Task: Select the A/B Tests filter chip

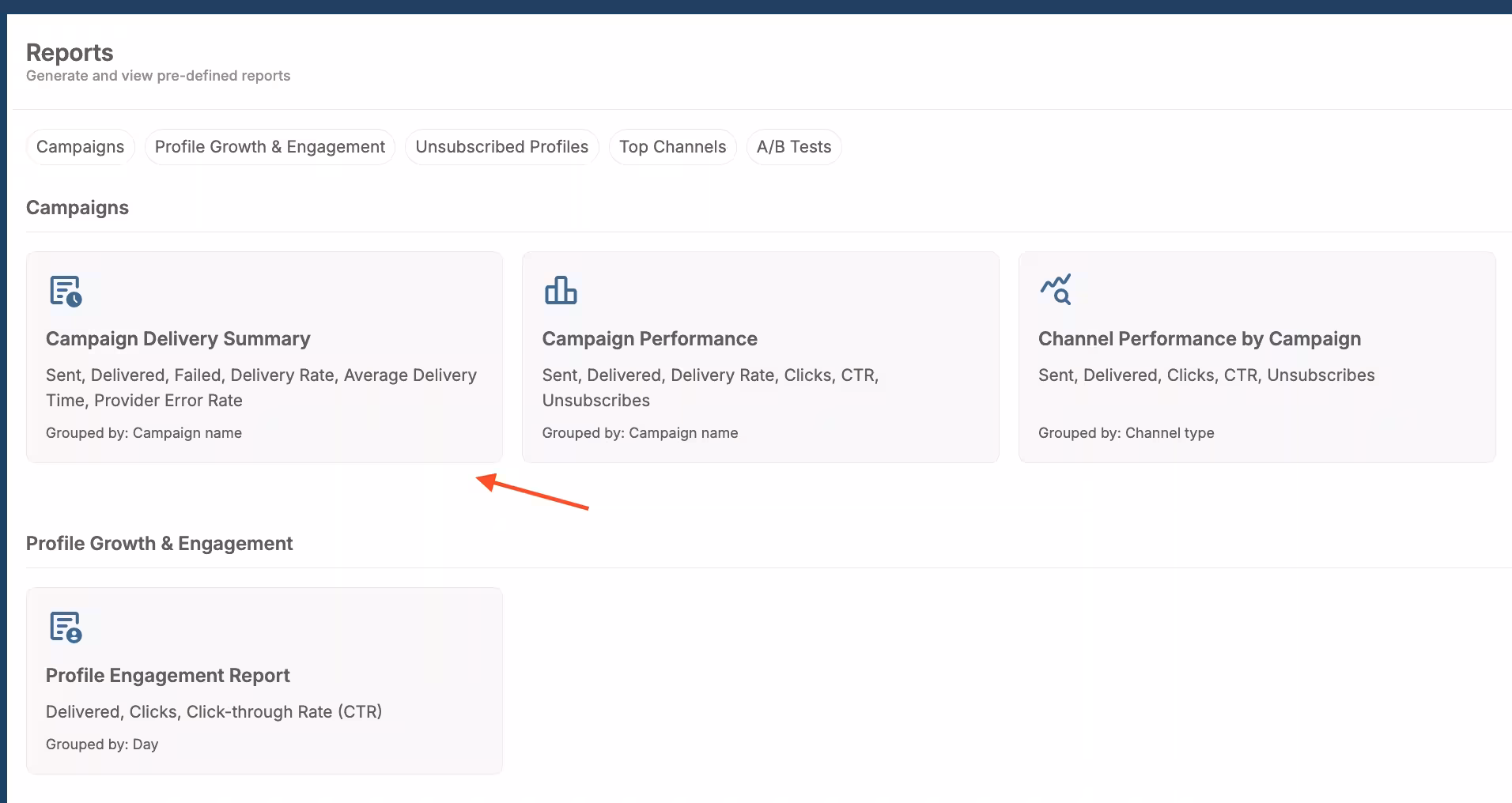Action: [793, 146]
